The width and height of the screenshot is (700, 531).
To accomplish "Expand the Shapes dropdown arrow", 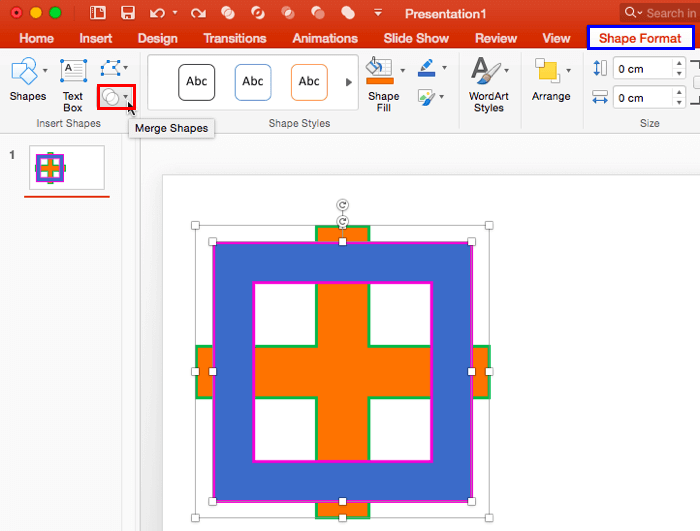I will coord(45,71).
